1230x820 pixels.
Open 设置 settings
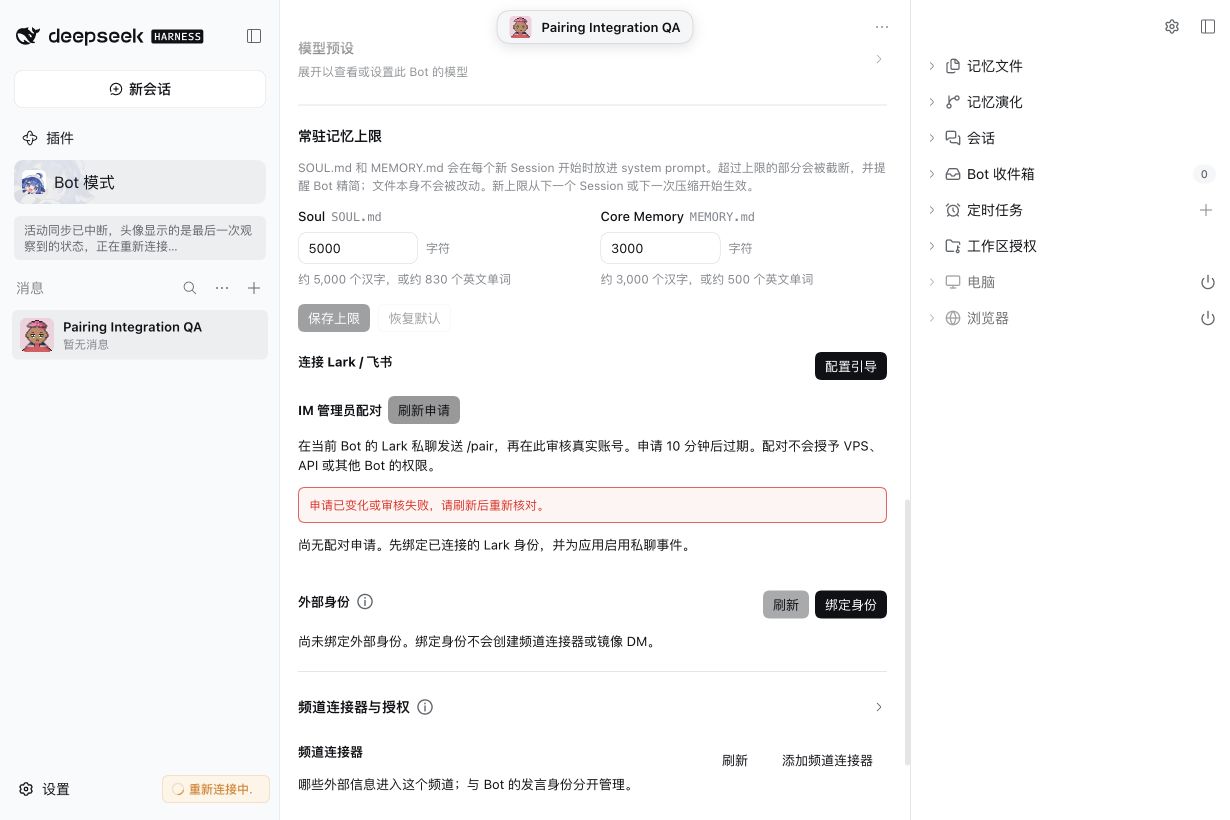[x=45, y=789]
